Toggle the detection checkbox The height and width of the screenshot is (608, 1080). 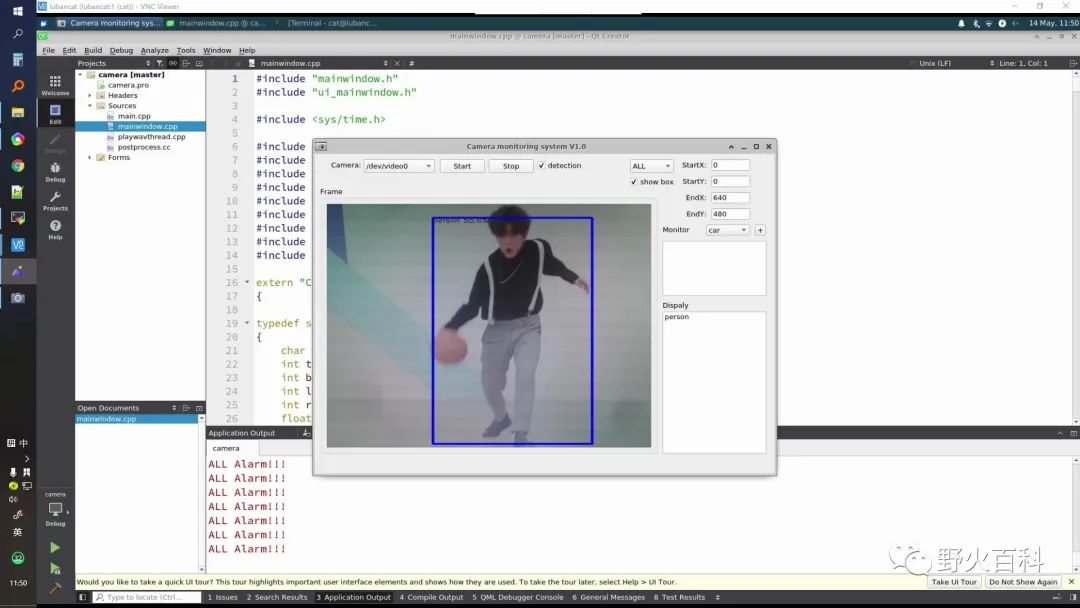click(542, 166)
